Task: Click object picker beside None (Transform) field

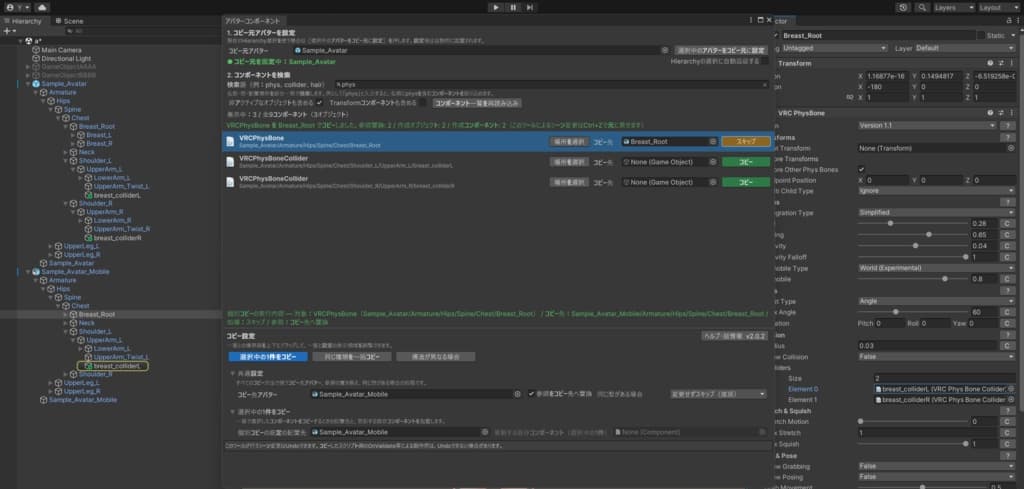Action: pos(1011,148)
